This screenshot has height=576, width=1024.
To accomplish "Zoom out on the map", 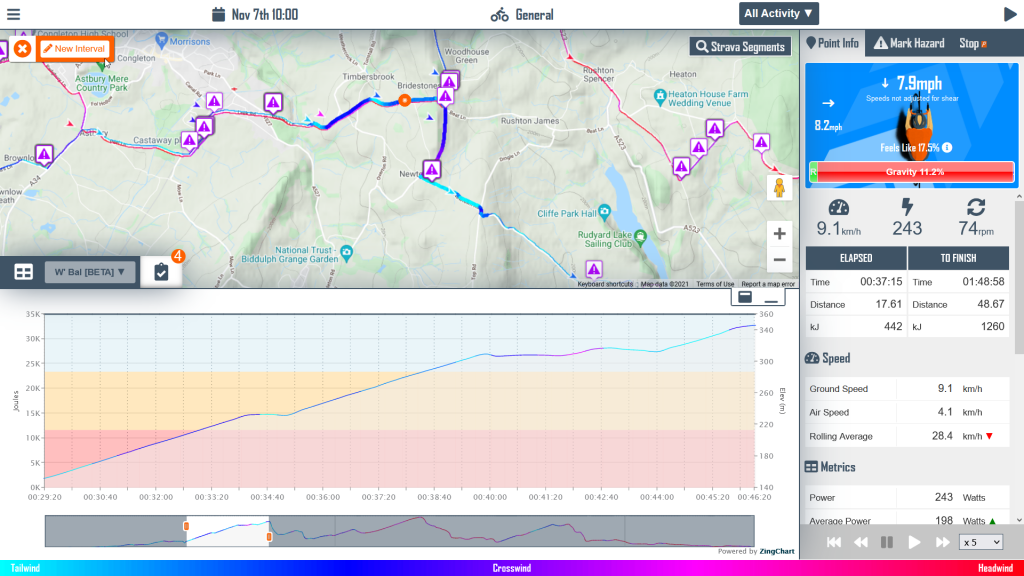I will (780, 260).
